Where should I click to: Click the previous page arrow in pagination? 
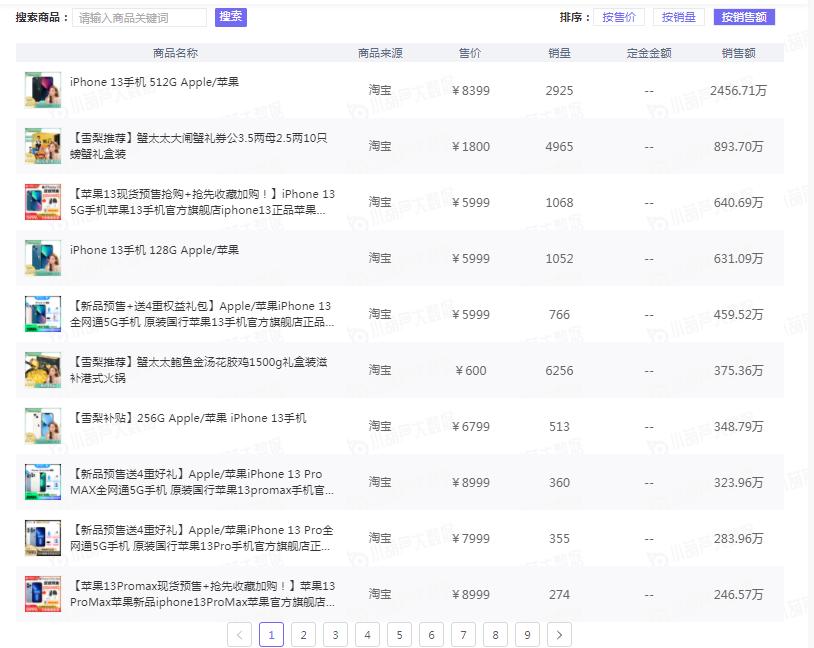tap(240, 634)
